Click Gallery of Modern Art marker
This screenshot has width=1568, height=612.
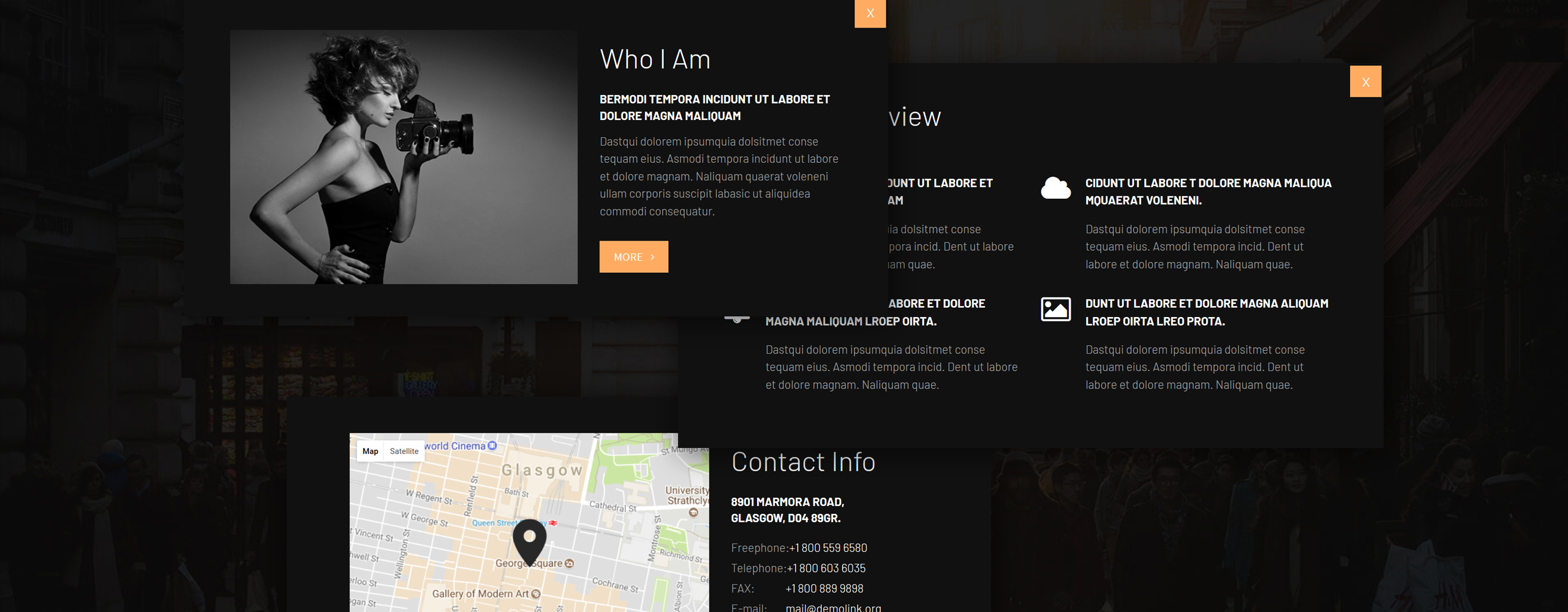click(x=536, y=594)
